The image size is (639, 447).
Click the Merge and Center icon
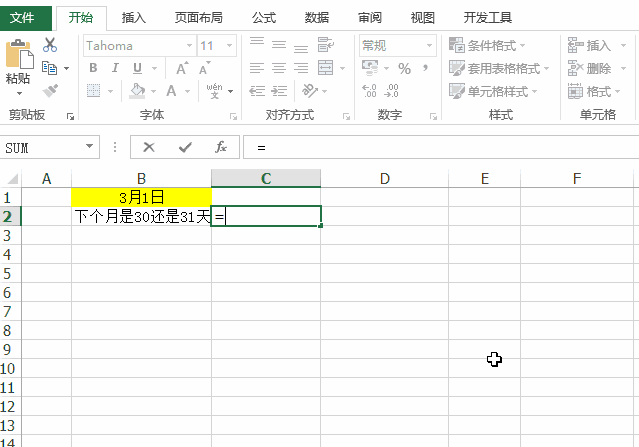[x=326, y=68]
